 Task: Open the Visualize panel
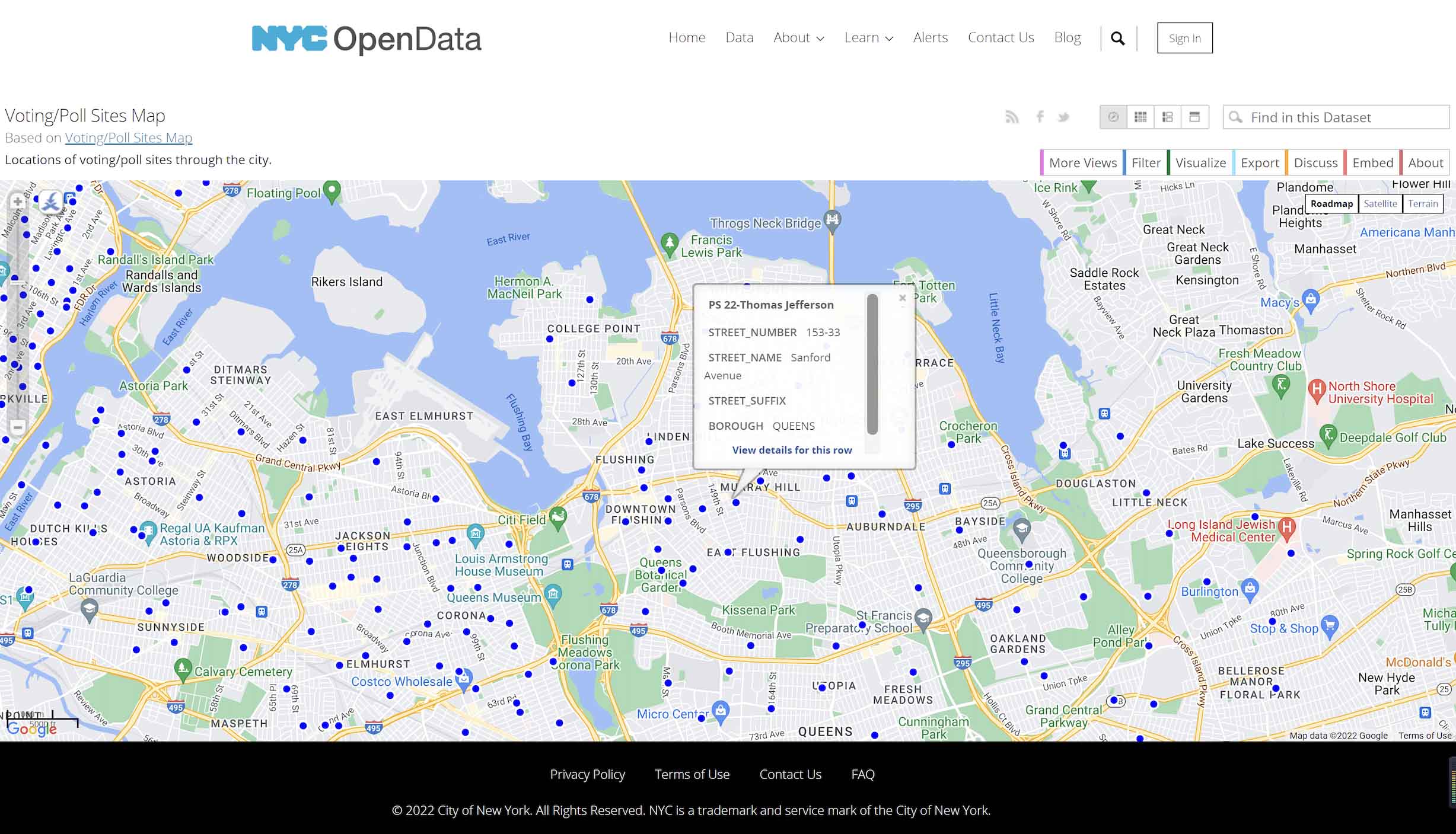coord(1199,162)
